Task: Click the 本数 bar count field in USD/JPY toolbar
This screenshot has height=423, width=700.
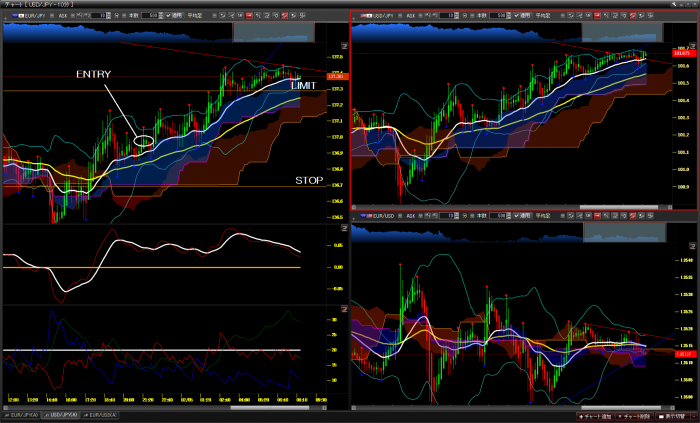Action: tap(497, 15)
